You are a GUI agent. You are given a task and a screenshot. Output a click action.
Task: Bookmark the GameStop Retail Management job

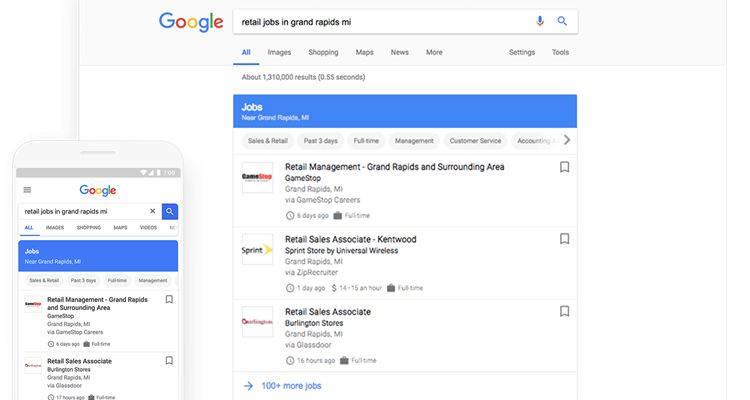click(564, 167)
